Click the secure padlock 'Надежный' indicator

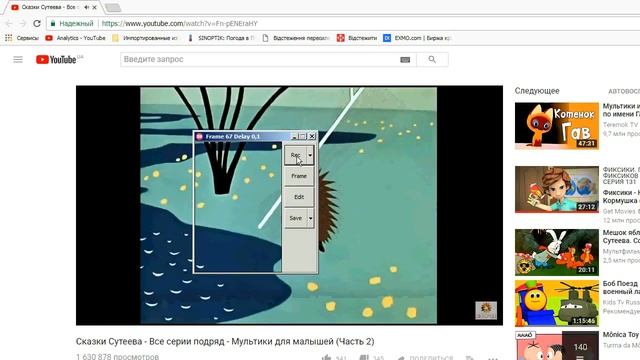[x=72, y=24]
